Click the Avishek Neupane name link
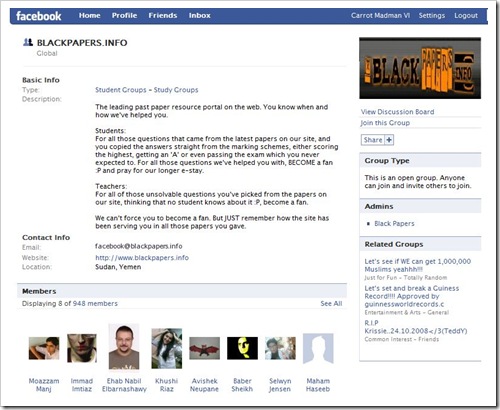Screen dimensions: 500x410 point(204,385)
